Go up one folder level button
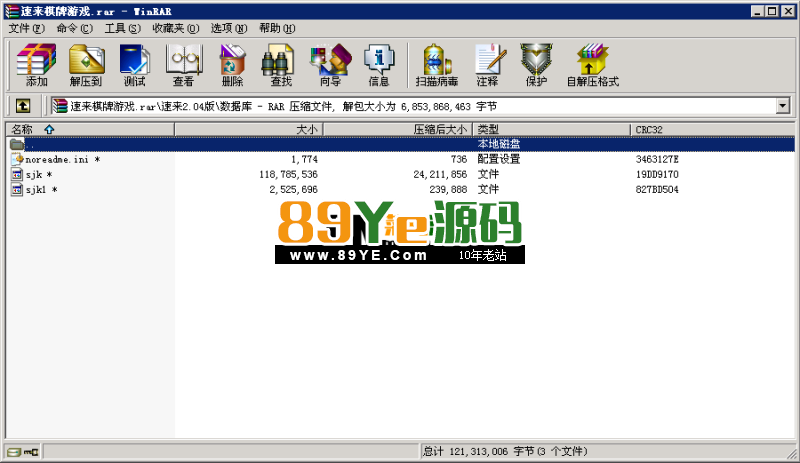Screen dimensions: 800x463 23,106
